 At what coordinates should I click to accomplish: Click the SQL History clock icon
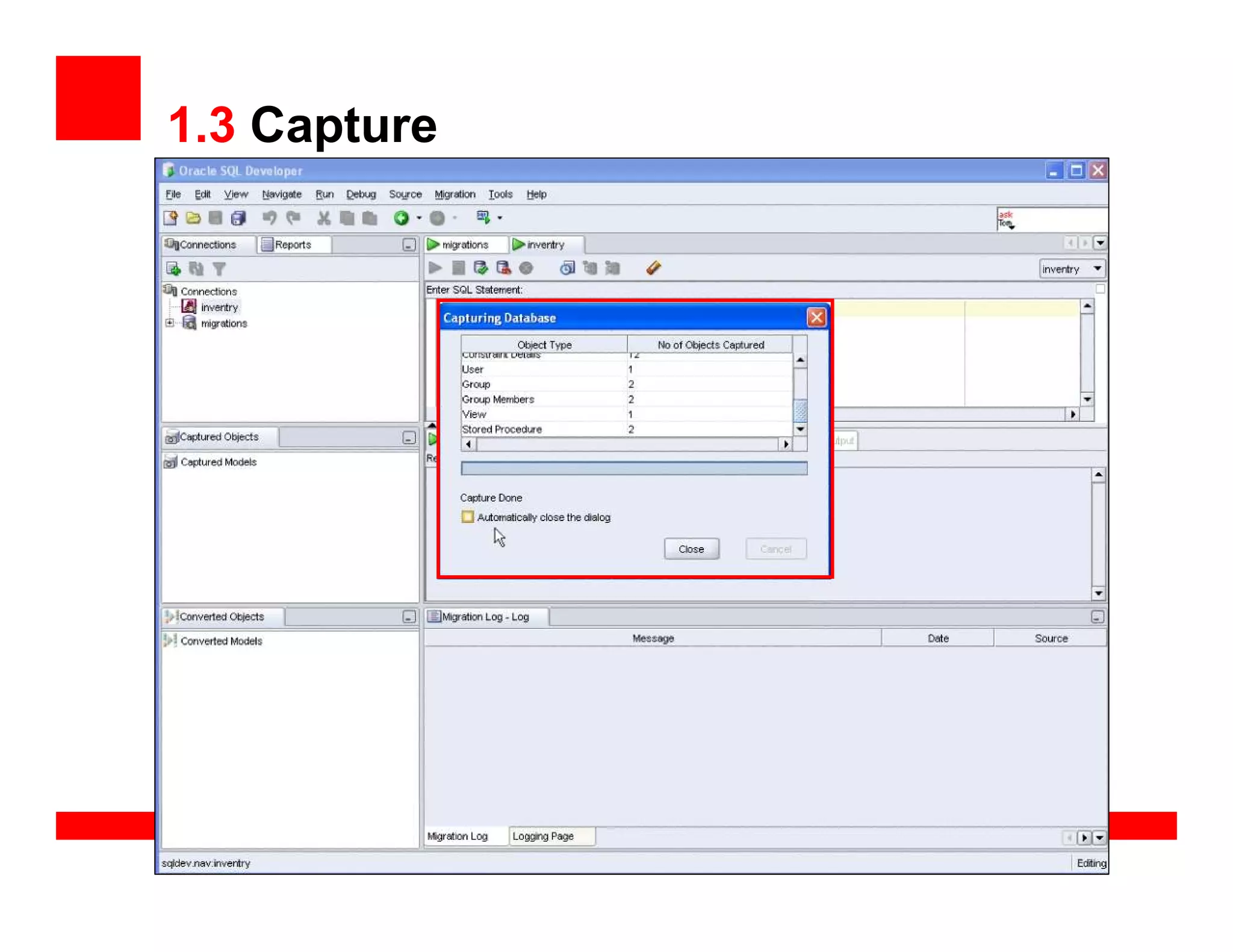coord(567,268)
